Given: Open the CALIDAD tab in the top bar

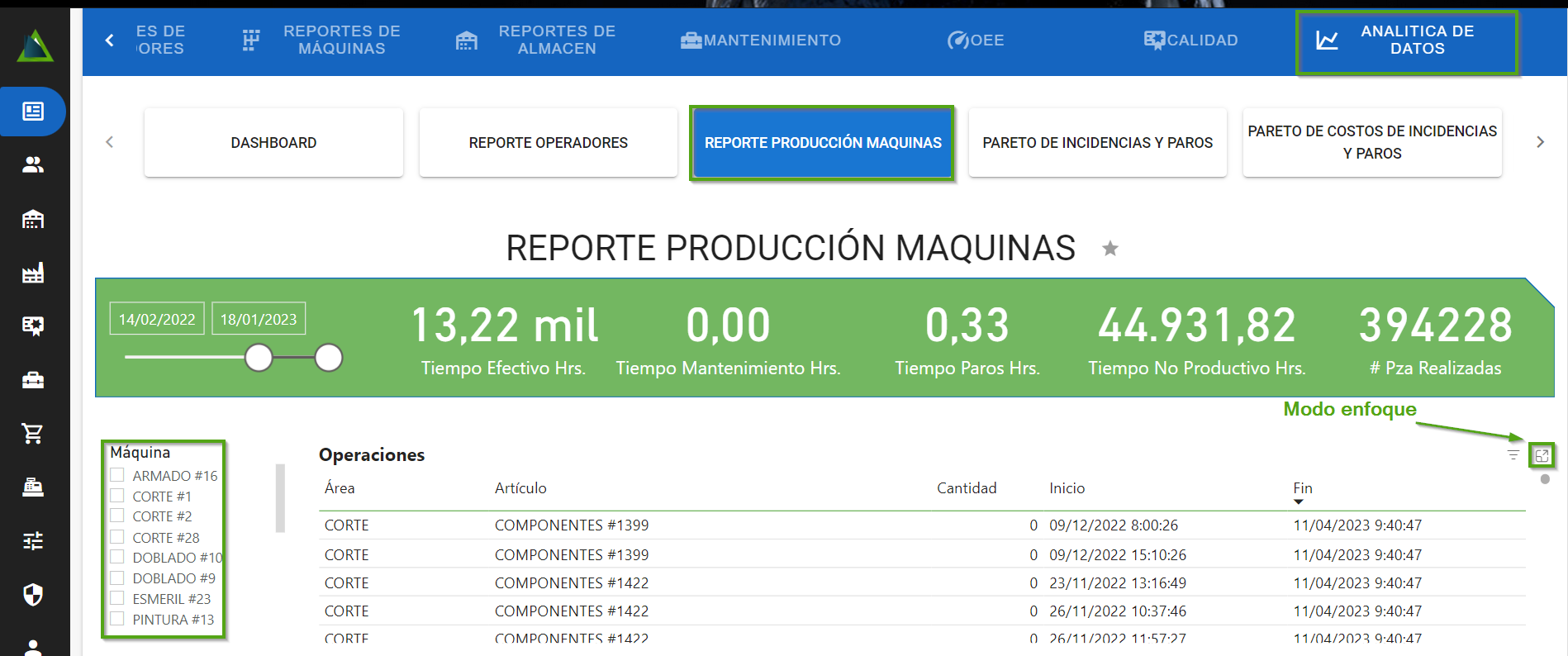Looking at the screenshot, I should 1190,40.
